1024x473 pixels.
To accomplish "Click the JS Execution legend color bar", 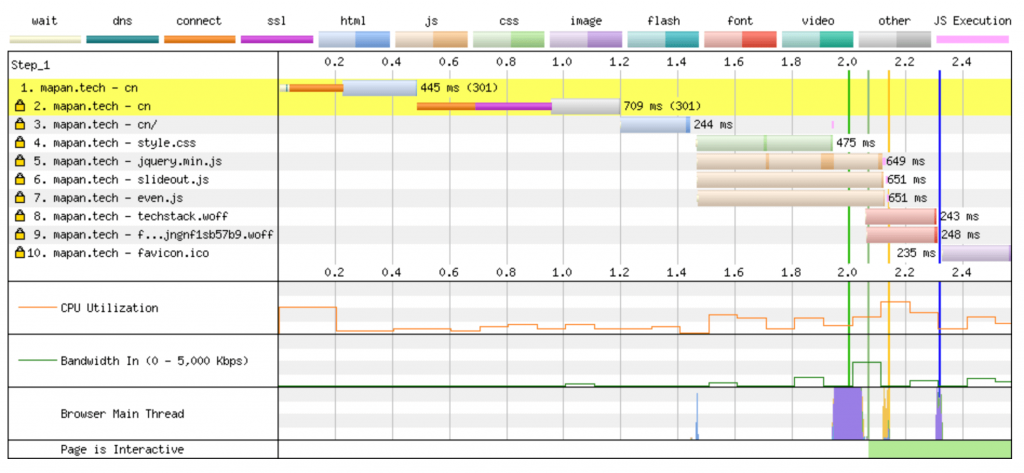I will pos(972,39).
